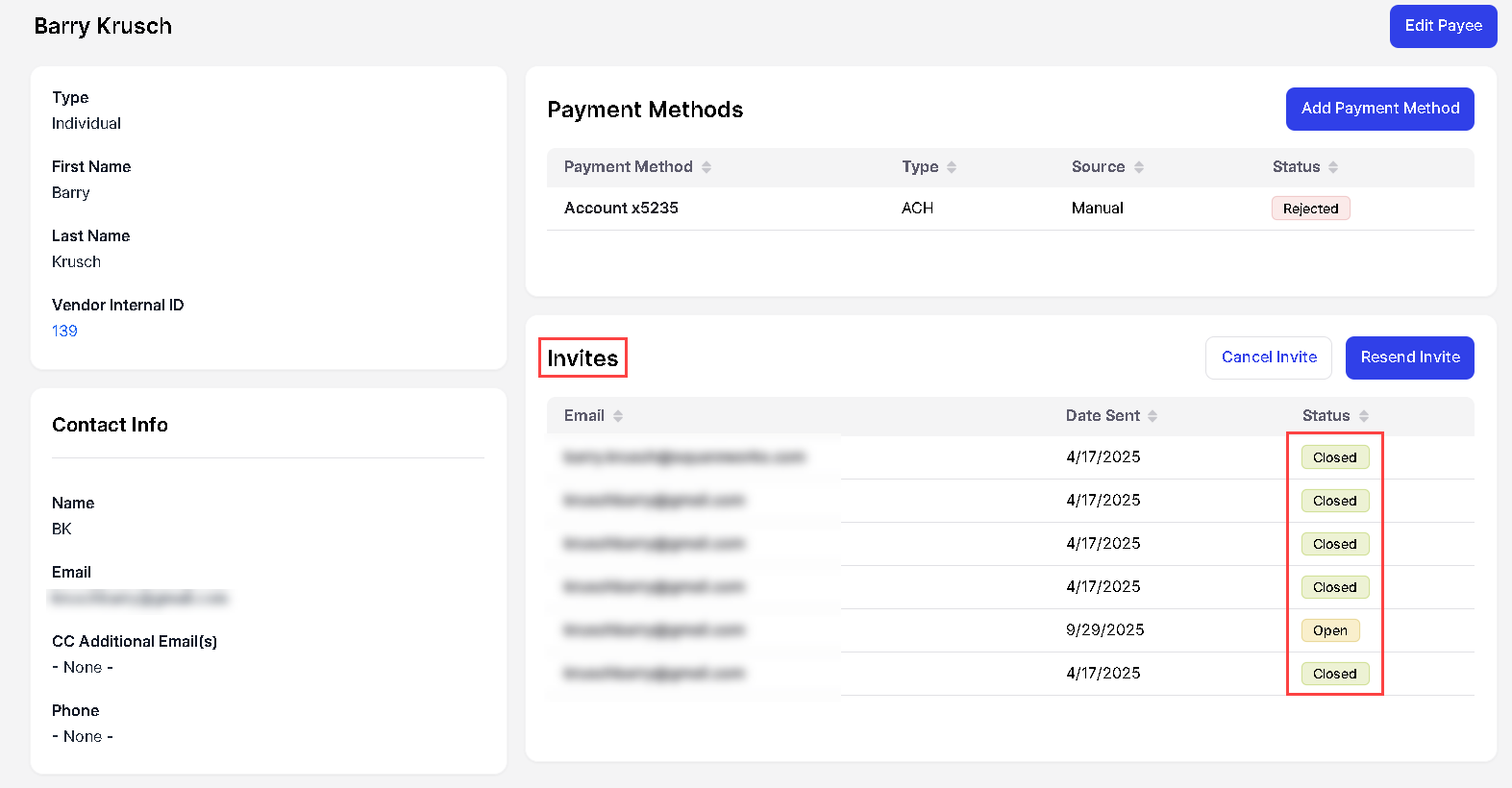Image resolution: width=1512 pixels, height=788 pixels.
Task: Select invite row dated 9/29/2025
Action: tap(1104, 630)
